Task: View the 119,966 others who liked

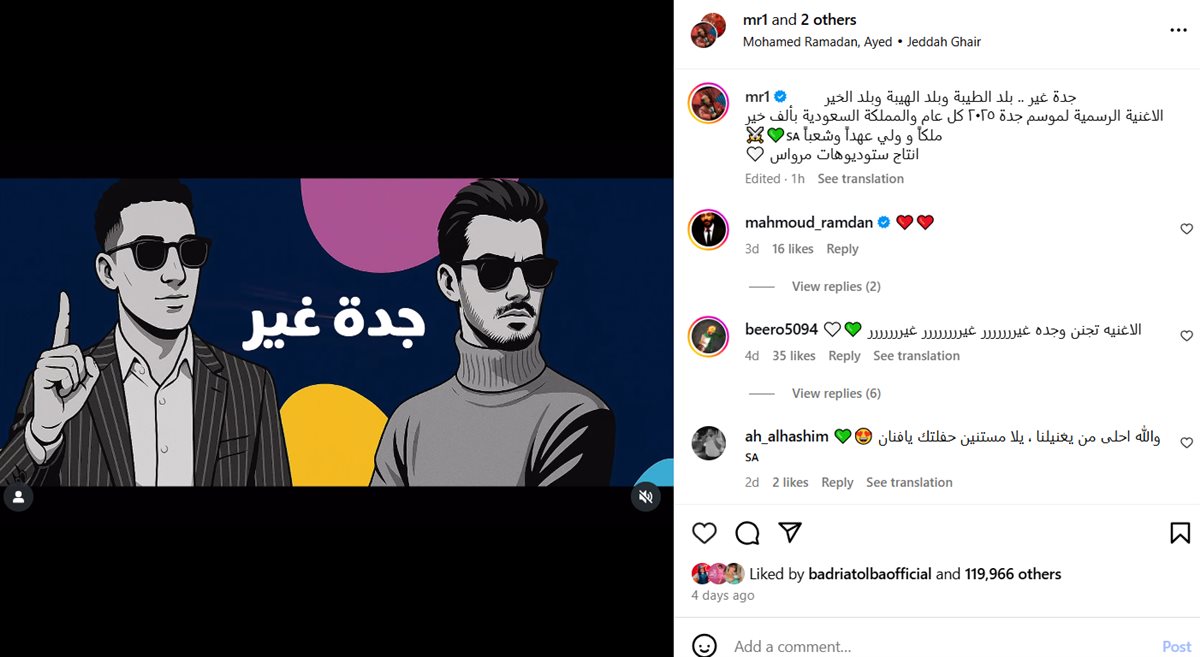Action: pos(1013,574)
